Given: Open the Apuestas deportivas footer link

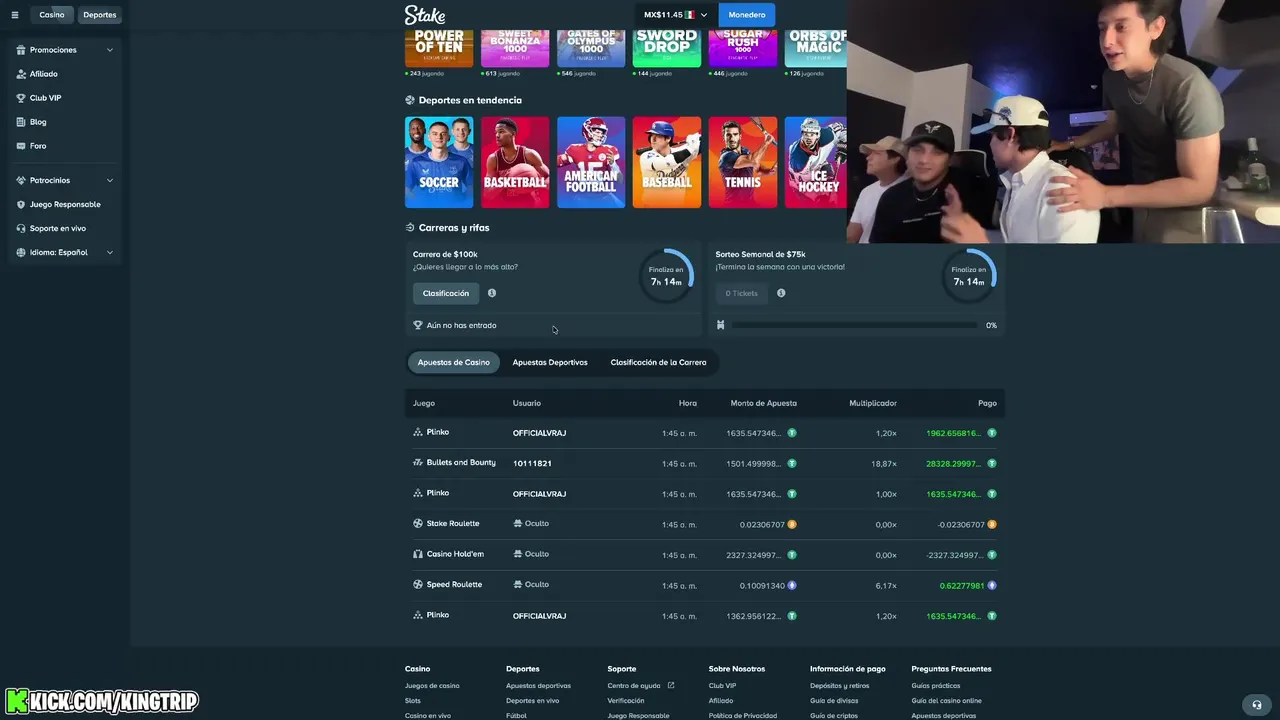Looking at the screenshot, I should [x=538, y=686].
